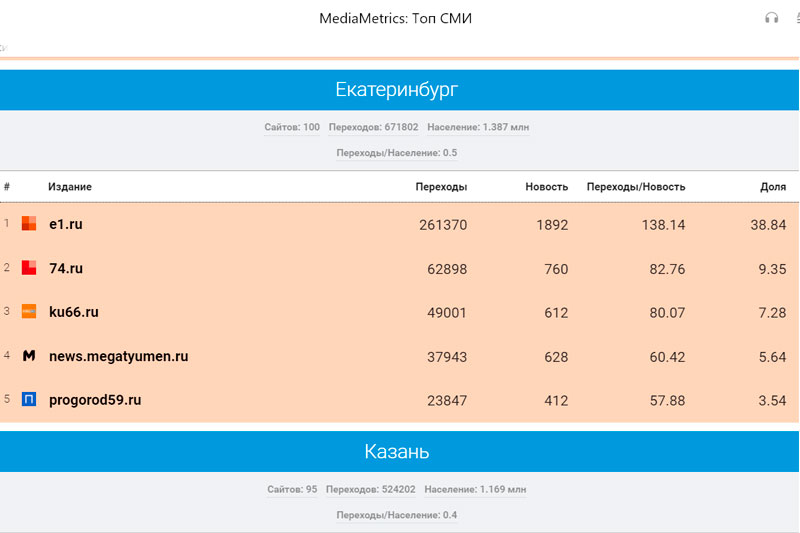Click the orange ku66.ru favicon
Screen dimensions: 800x533
pyautogui.click(x=29, y=312)
